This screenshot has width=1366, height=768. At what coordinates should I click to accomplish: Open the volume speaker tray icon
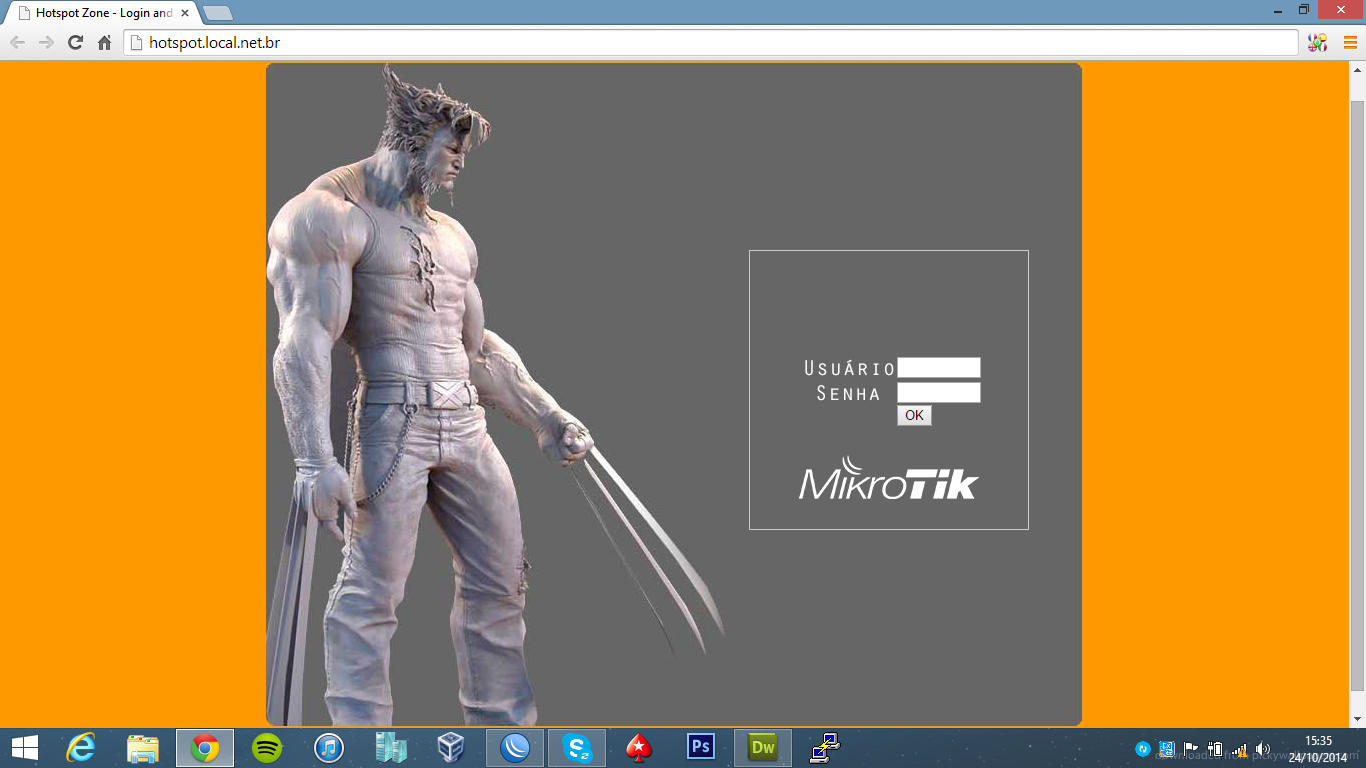[x=1263, y=749]
